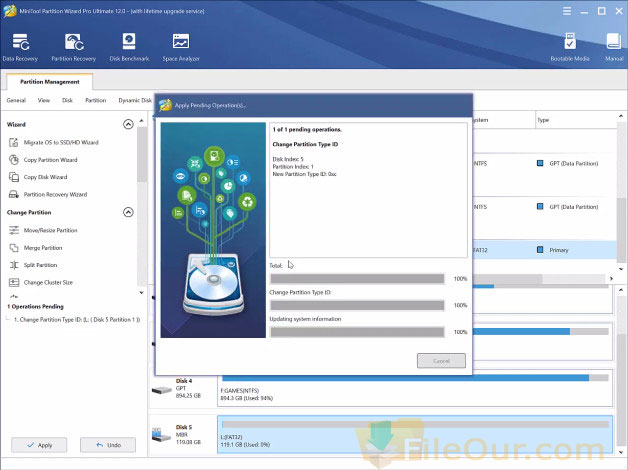
Task: Click the Migrate OS to SSD/HD Wizard icon
Action: click(x=14, y=142)
